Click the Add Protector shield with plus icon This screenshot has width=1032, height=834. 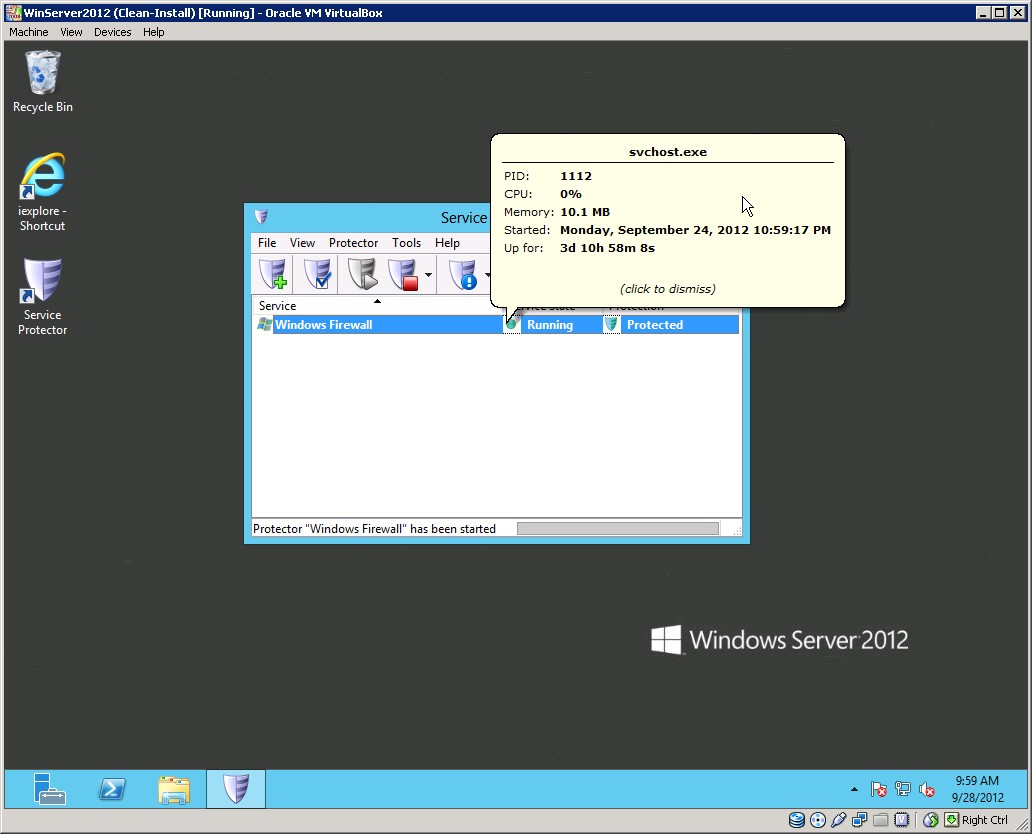(x=273, y=274)
